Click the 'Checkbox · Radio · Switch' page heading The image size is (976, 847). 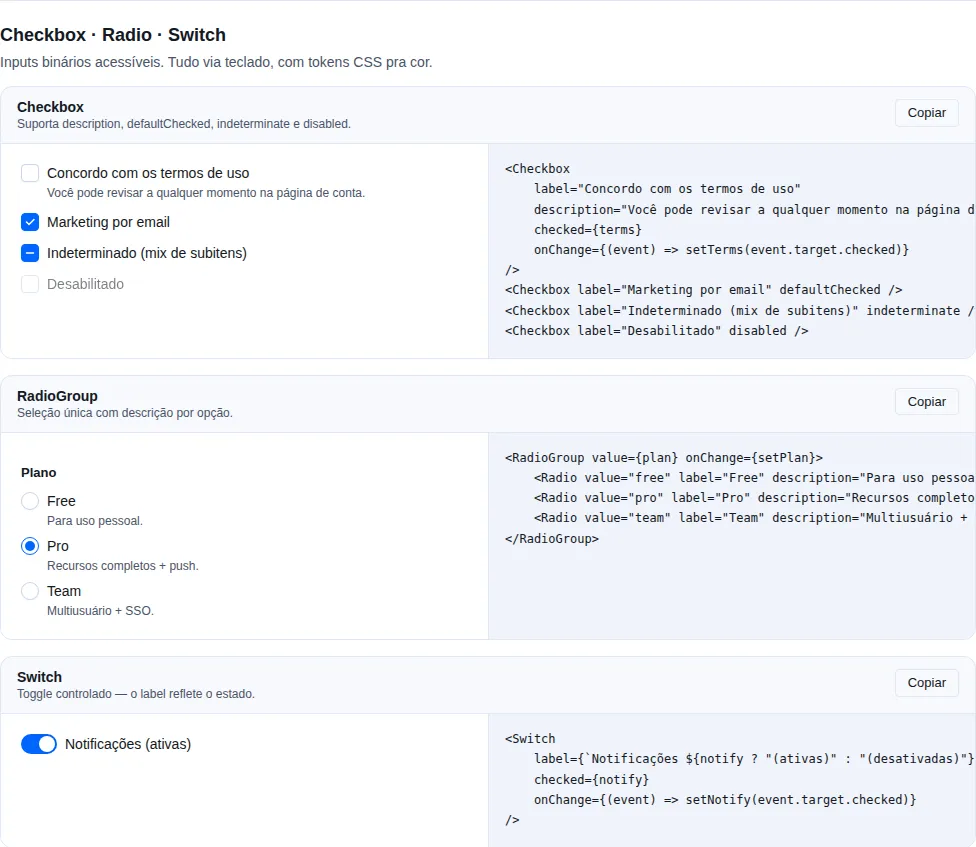click(x=113, y=35)
